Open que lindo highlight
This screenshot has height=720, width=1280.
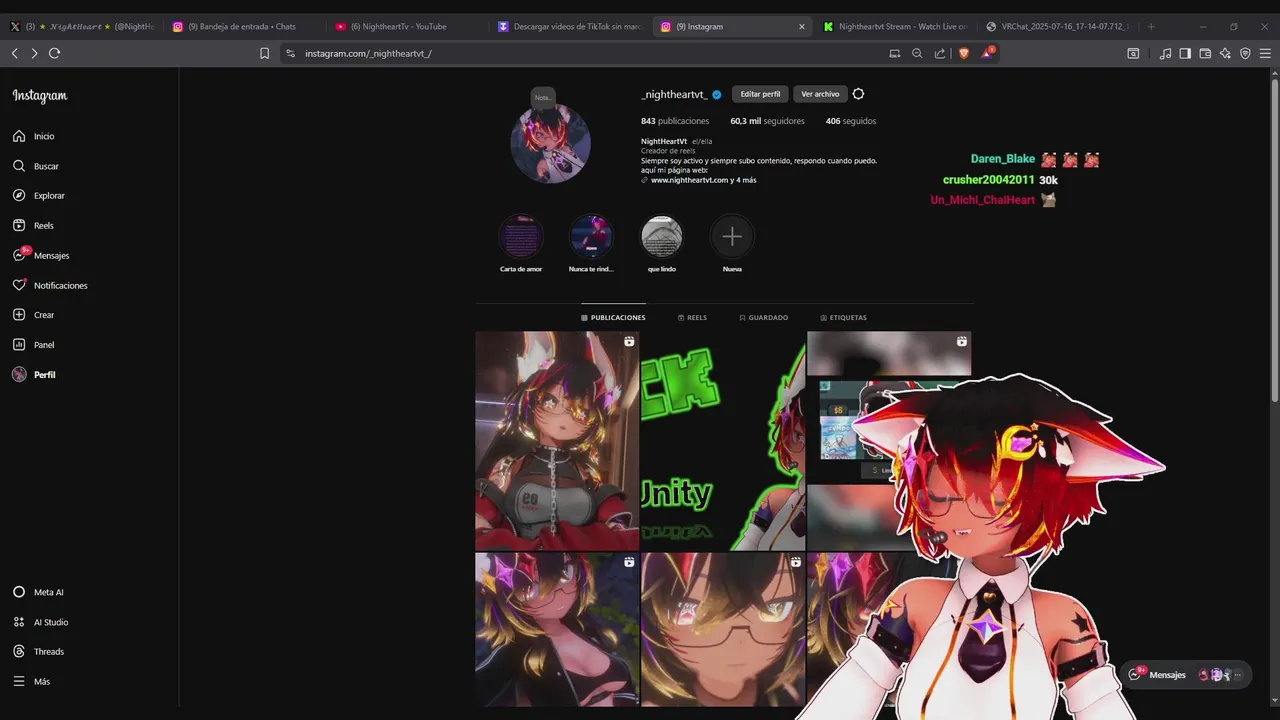(x=661, y=237)
